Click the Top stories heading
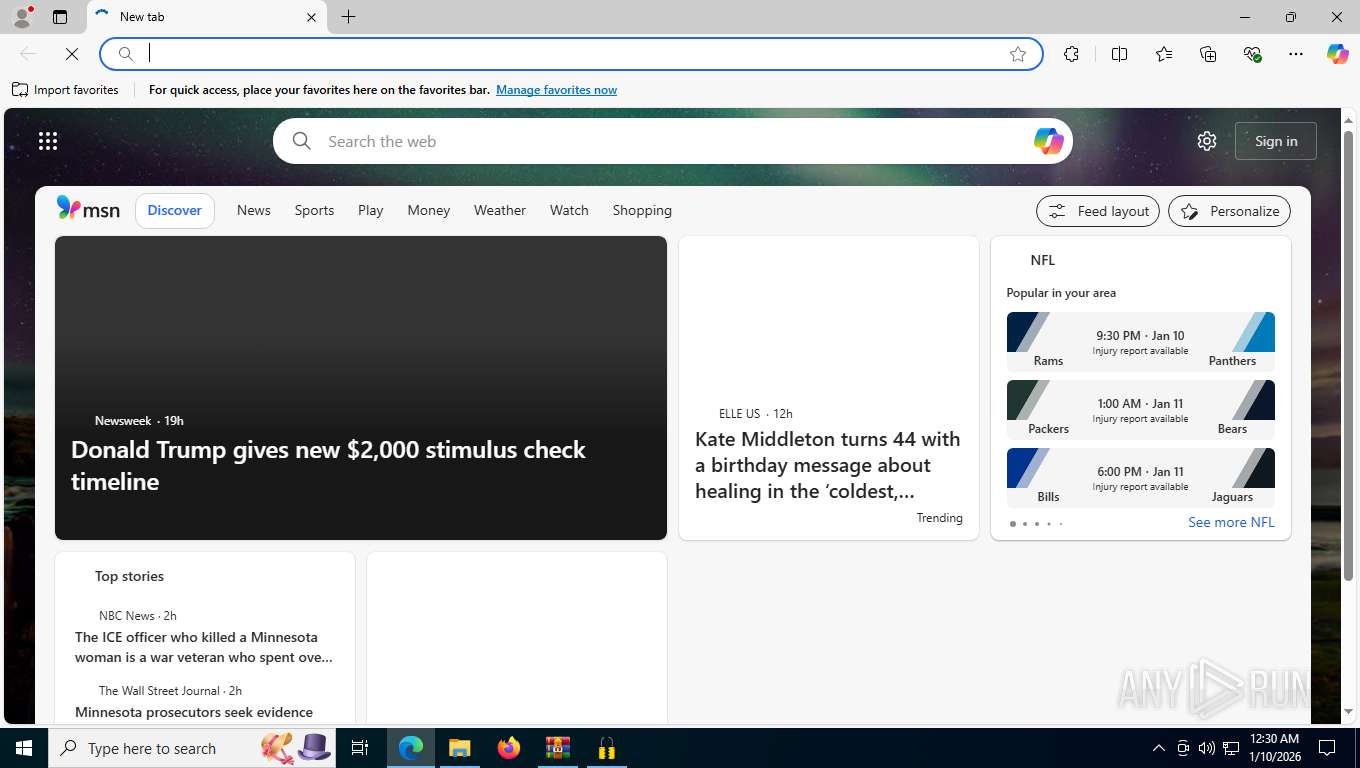Screen dimensions: 1360x768 coord(129,576)
